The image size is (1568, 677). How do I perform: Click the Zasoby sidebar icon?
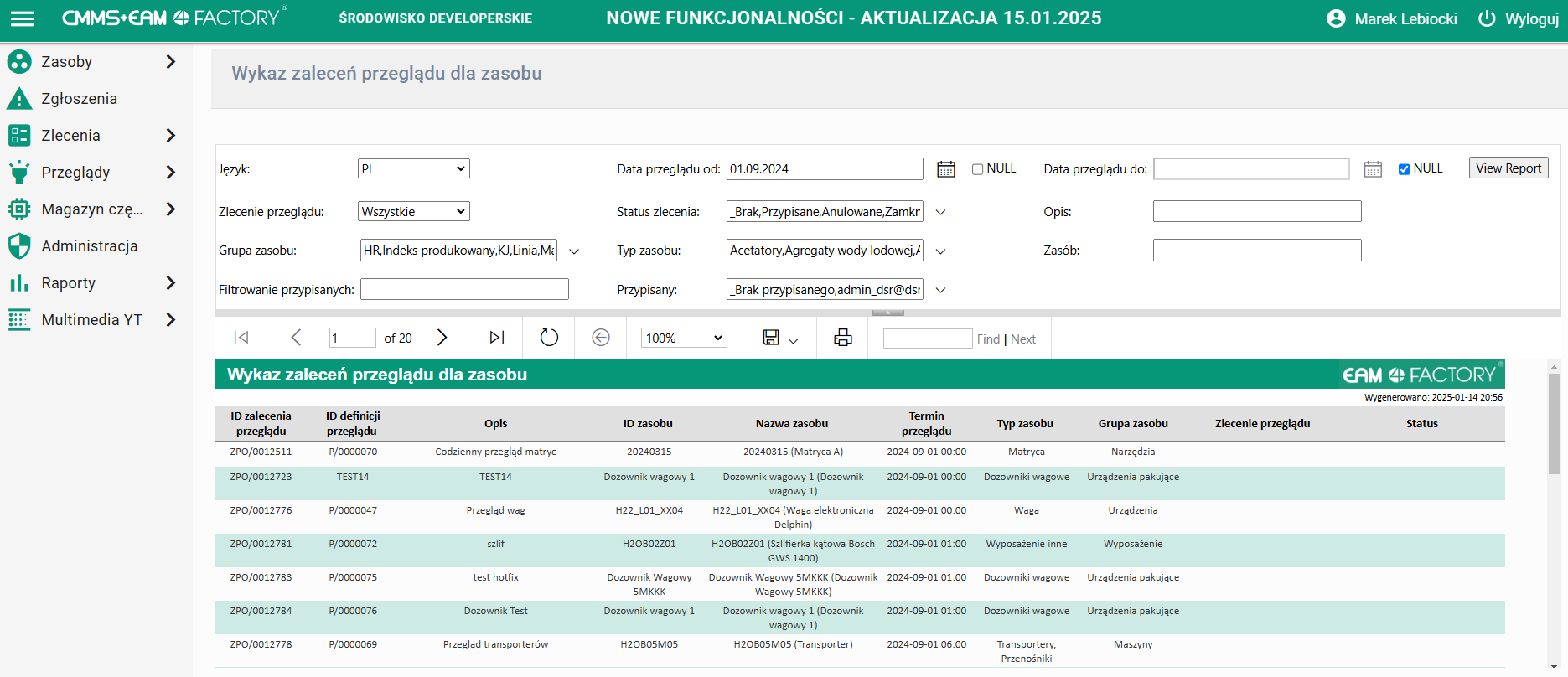pyautogui.click(x=19, y=61)
